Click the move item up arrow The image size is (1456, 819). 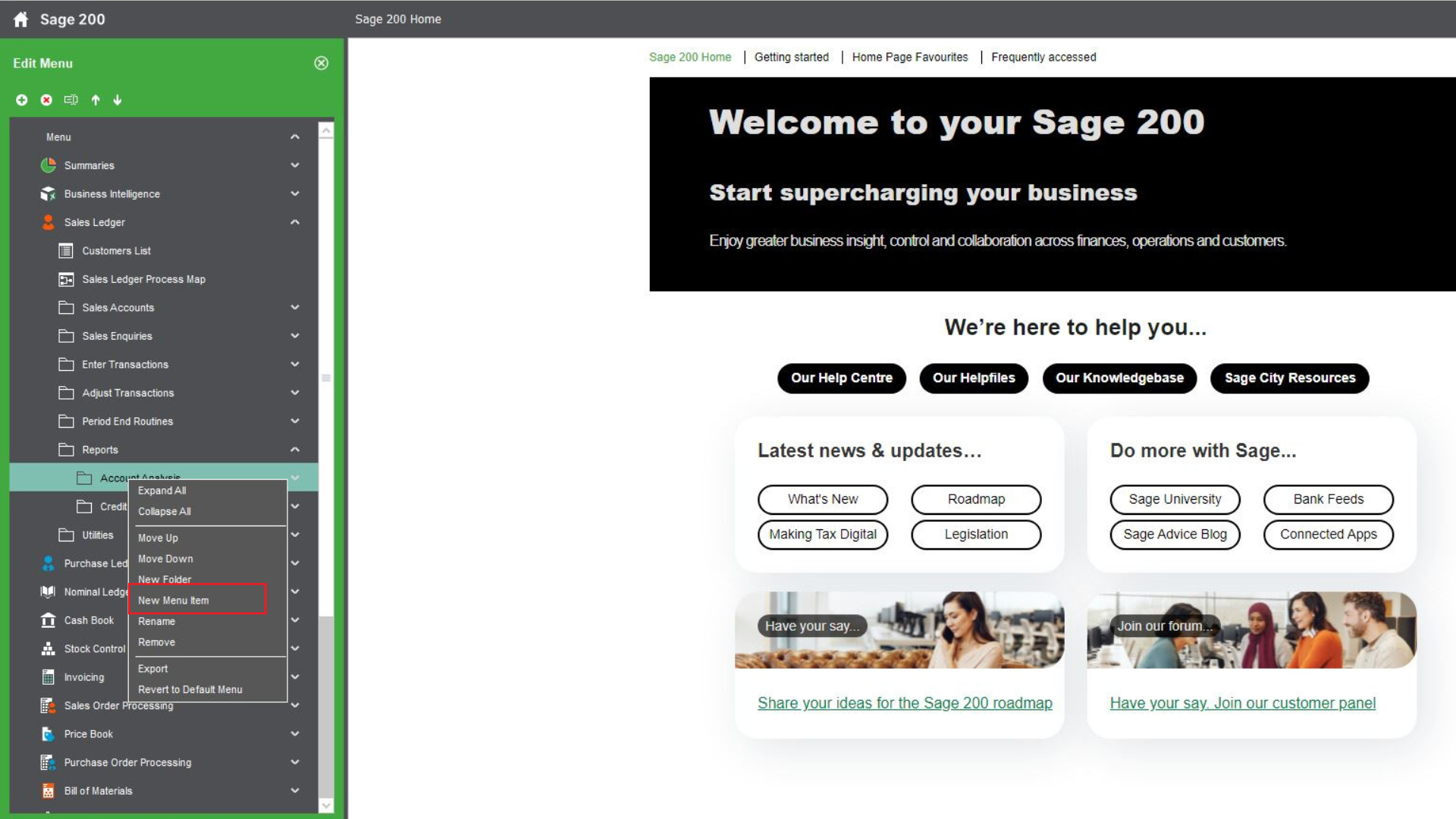(96, 99)
